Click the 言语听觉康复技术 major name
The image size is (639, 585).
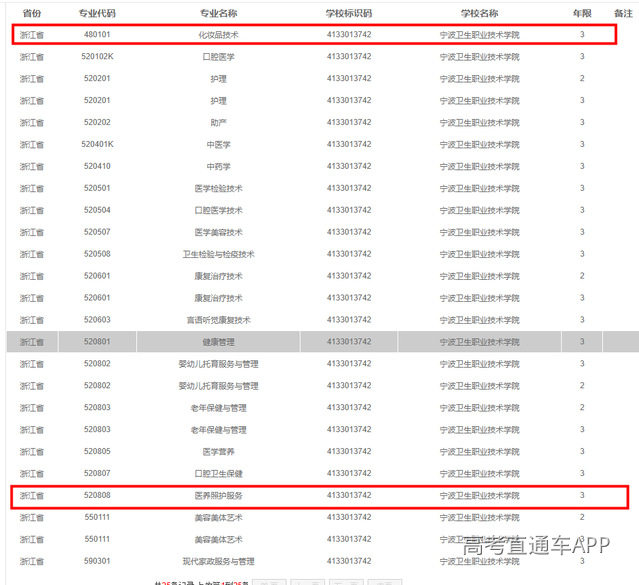[217, 321]
